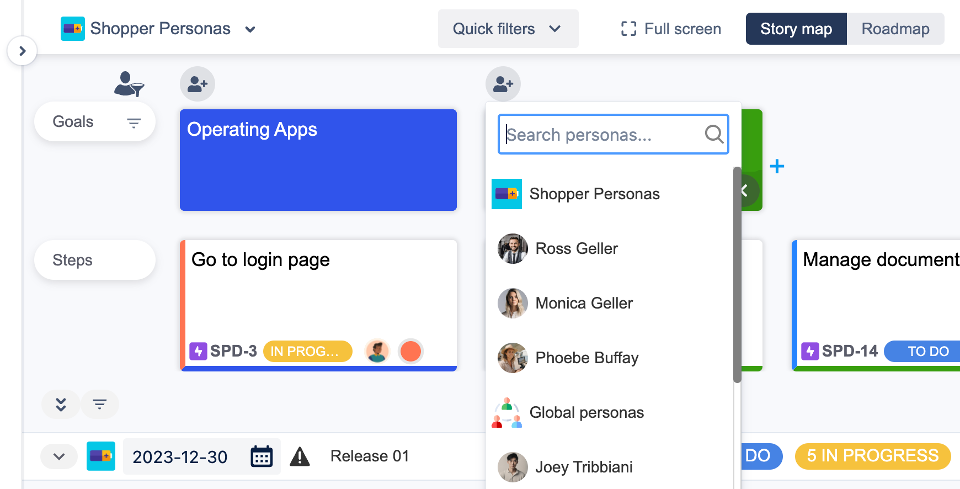Click Phoebe Buffay's avatar picture

[x=512, y=357]
